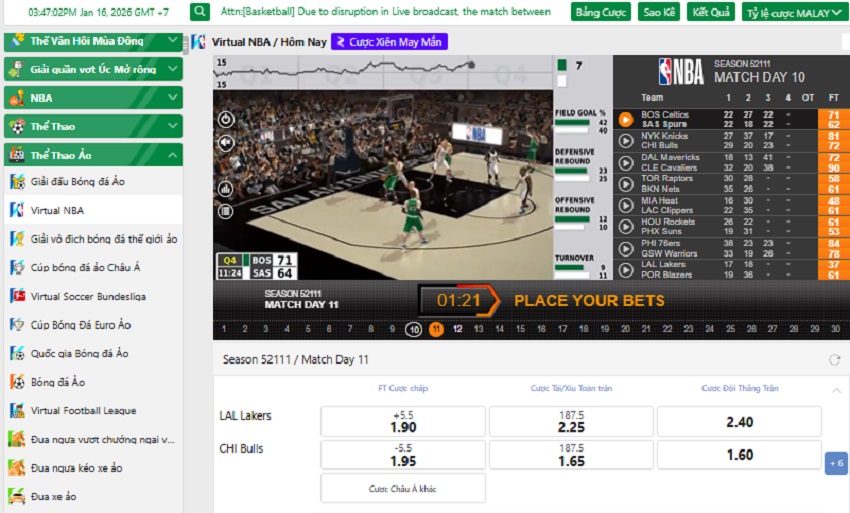The width and height of the screenshot is (850, 513).
Task: Select match day 10 on the timeline
Action: pyautogui.click(x=414, y=329)
